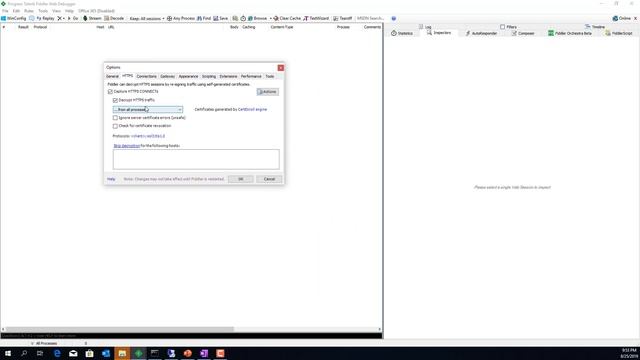
Task: Click the Save toolbar button
Action: [x=221, y=18]
